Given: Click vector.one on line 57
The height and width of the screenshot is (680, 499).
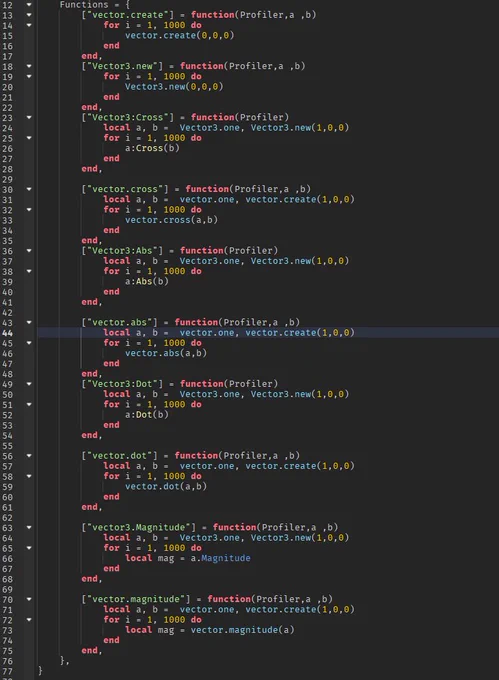Looking at the screenshot, I should (x=207, y=466).
